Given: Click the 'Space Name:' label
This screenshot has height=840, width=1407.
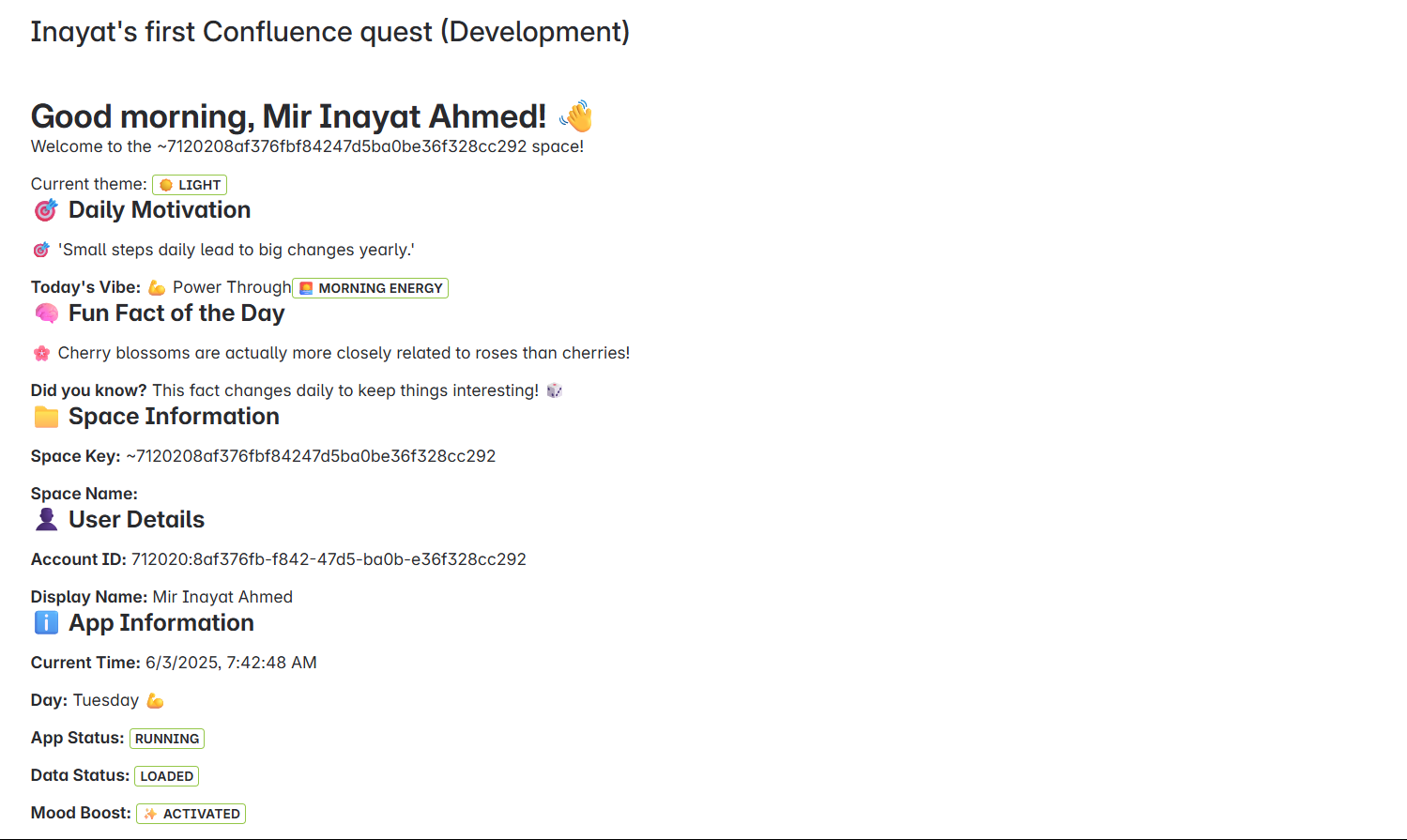Looking at the screenshot, I should 84,494.
